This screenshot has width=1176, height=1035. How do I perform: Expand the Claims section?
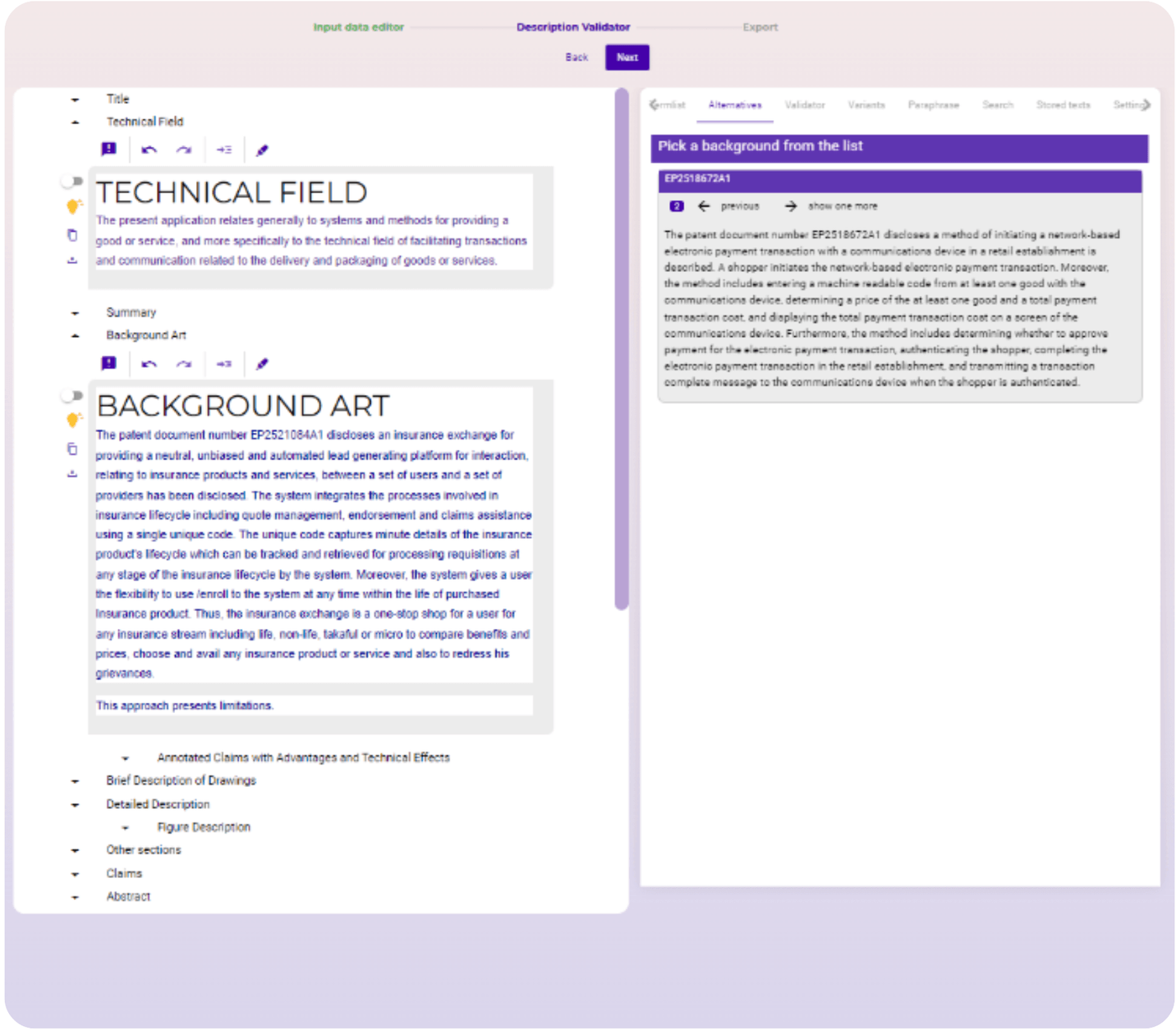pos(76,874)
